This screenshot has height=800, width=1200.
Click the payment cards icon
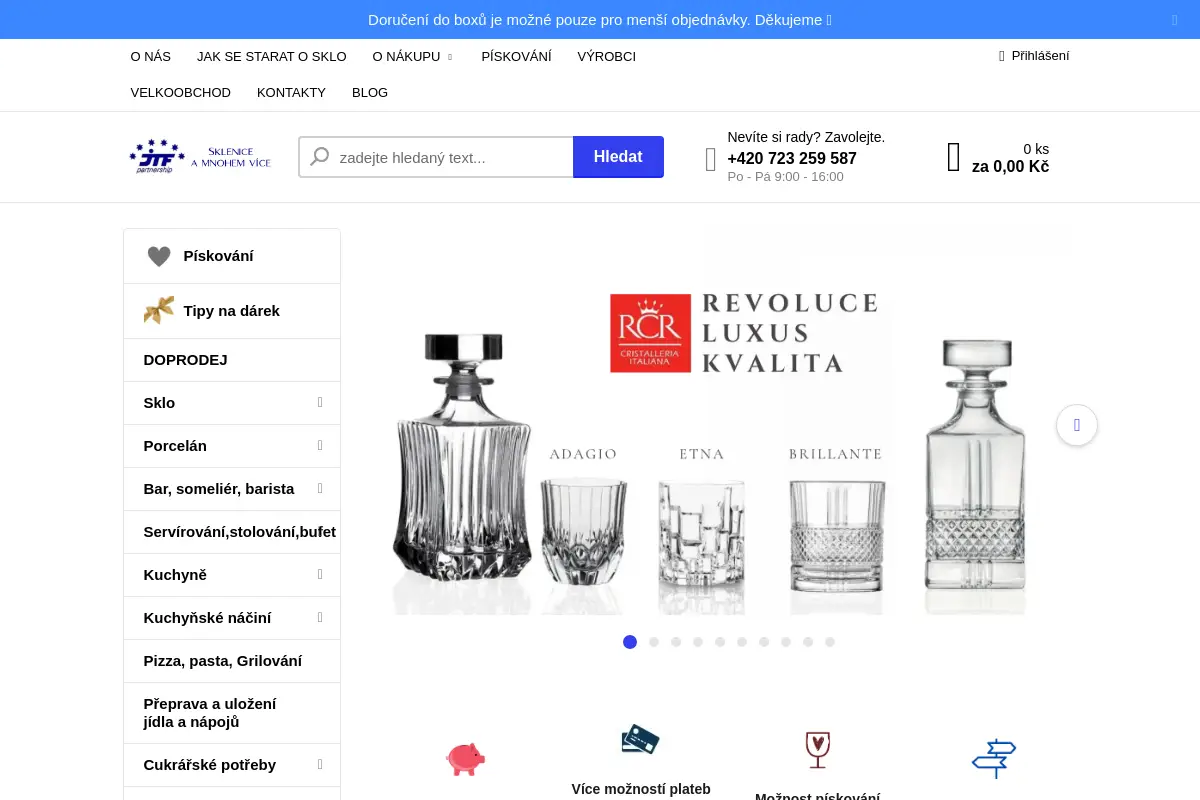(640, 740)
